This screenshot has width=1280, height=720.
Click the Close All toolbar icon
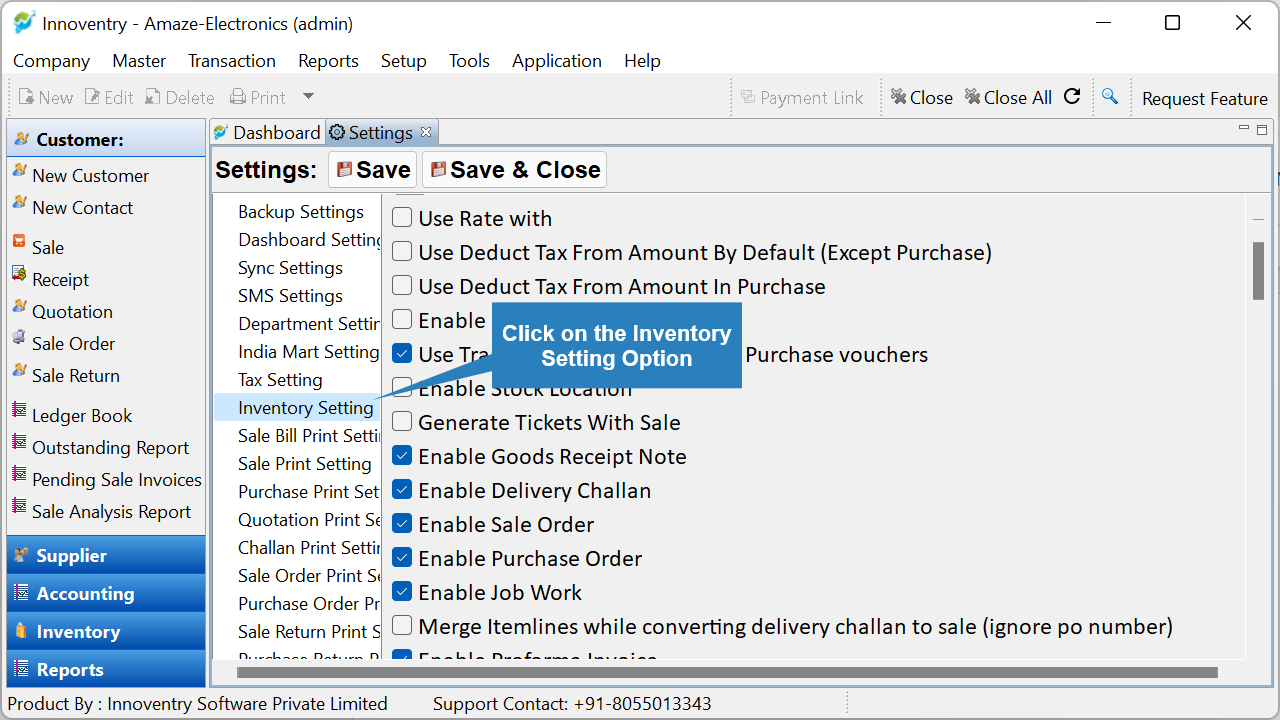972,97
